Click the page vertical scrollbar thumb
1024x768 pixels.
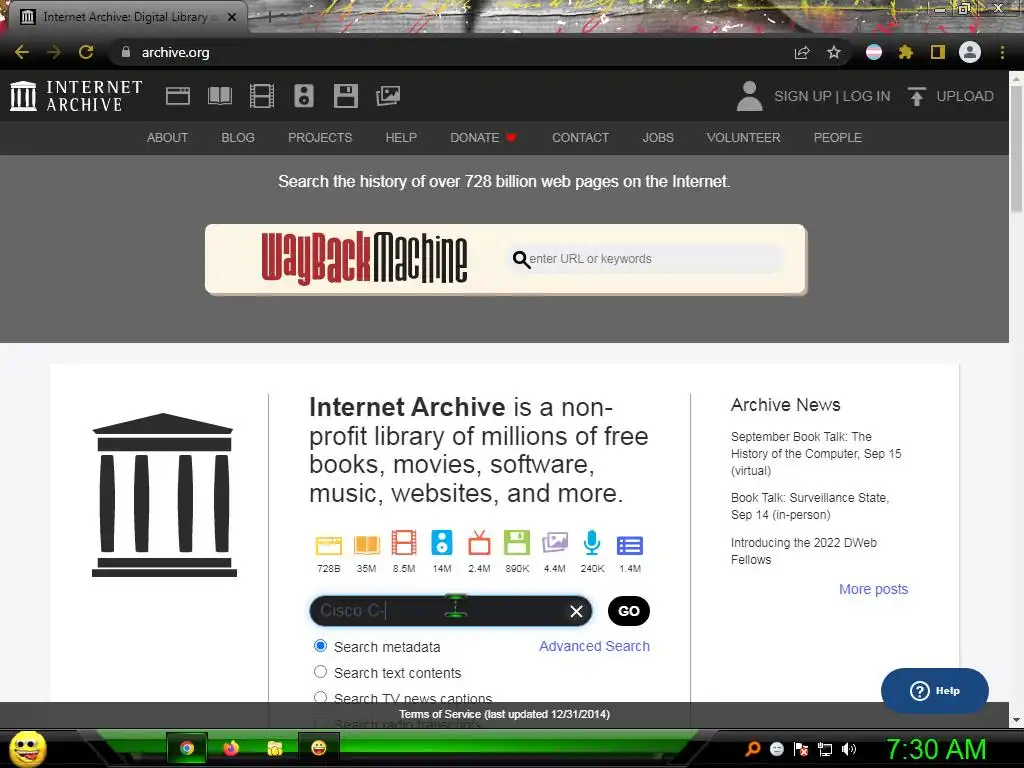(1017, 147)
